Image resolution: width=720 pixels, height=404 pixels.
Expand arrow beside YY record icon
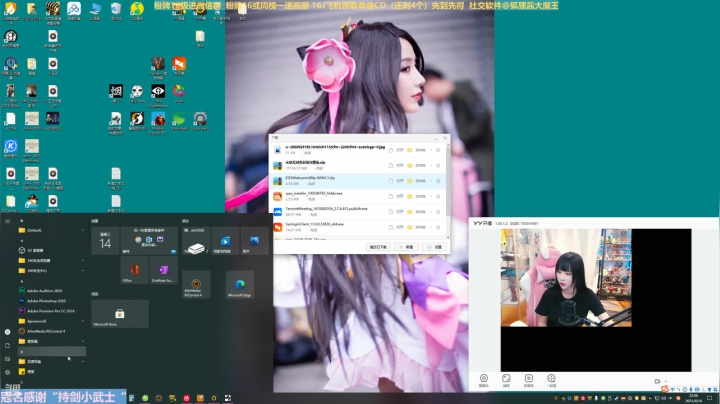[x=665, y=381]
